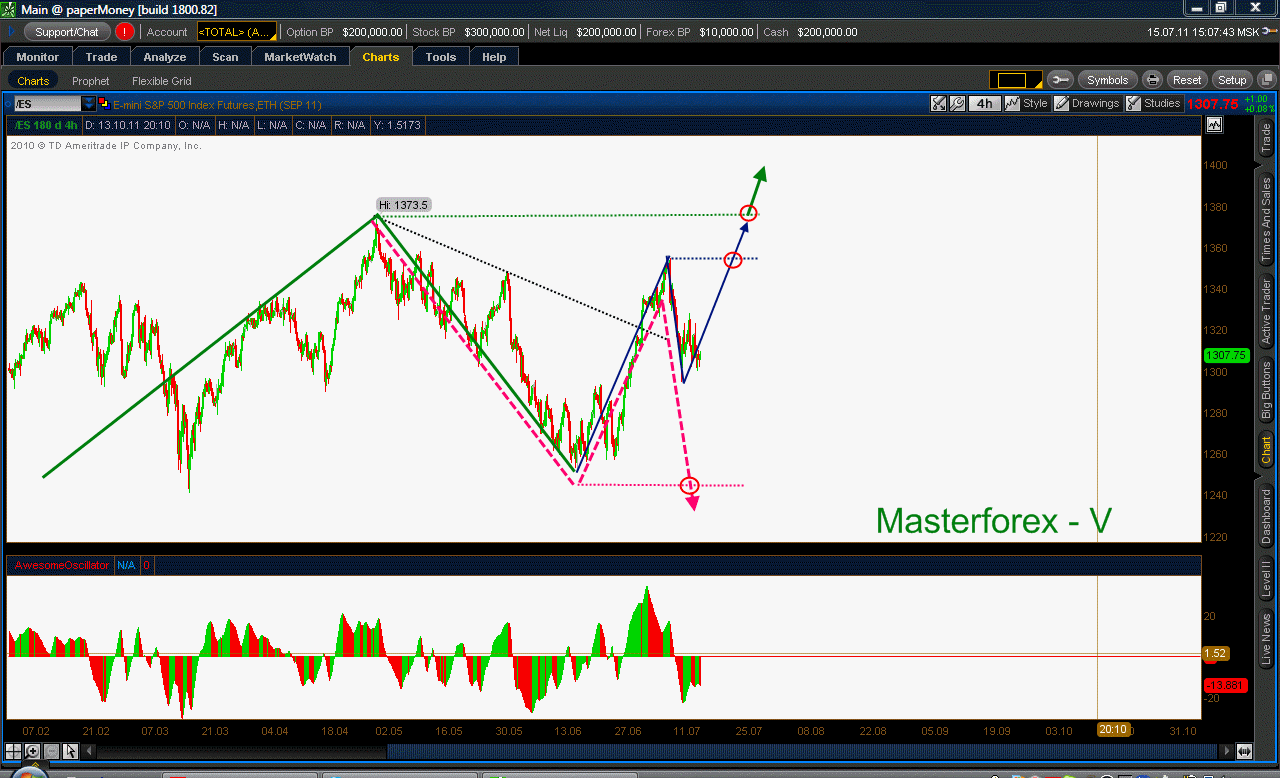Click the Setup button
The image size is (1280, 778).
click(1232, 80)
